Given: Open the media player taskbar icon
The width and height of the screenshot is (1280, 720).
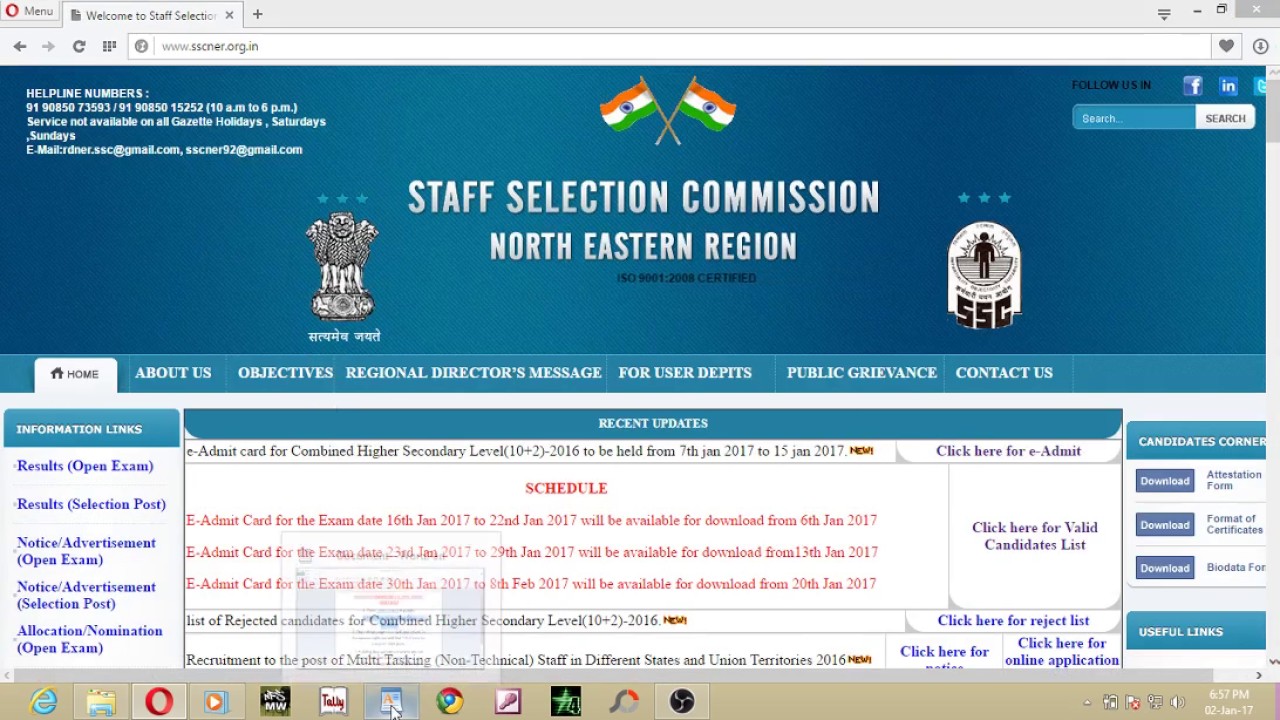Looking at the screenshot, I should [x=216, y=702].
